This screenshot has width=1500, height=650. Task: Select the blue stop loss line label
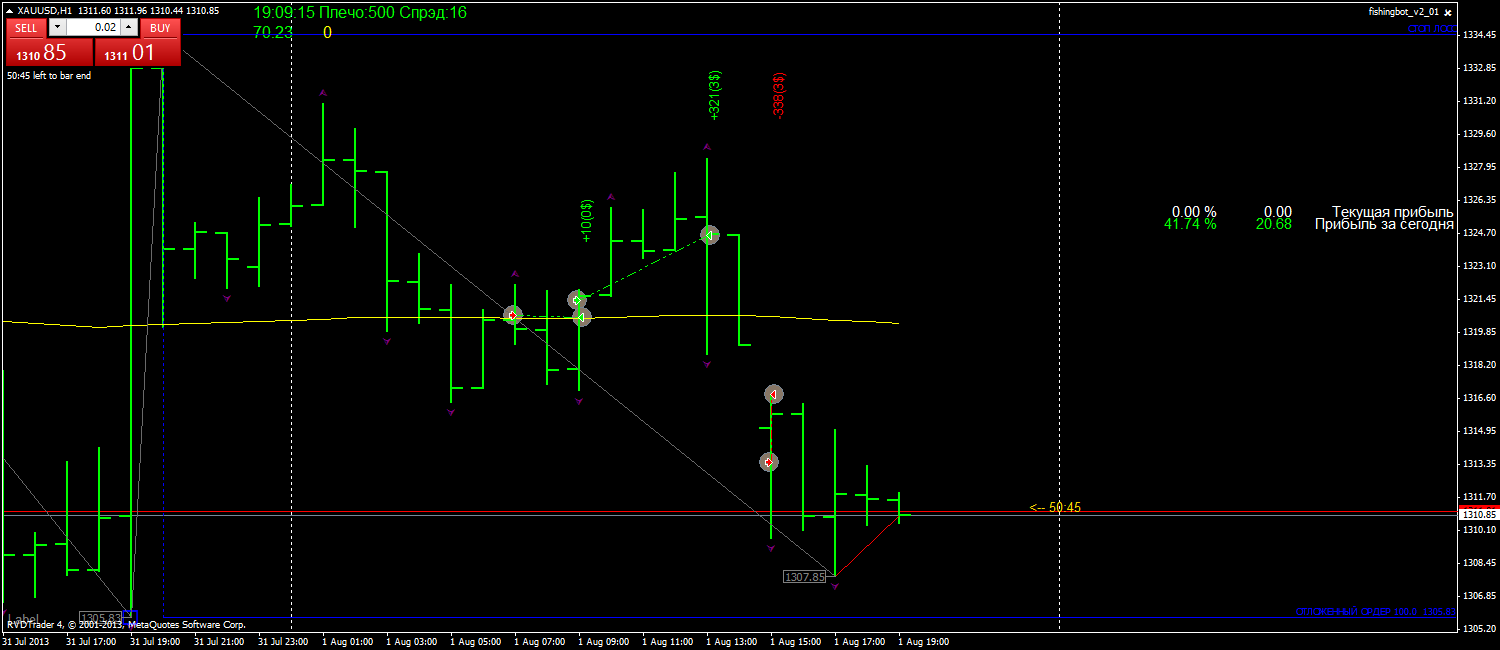[1431, 29]
